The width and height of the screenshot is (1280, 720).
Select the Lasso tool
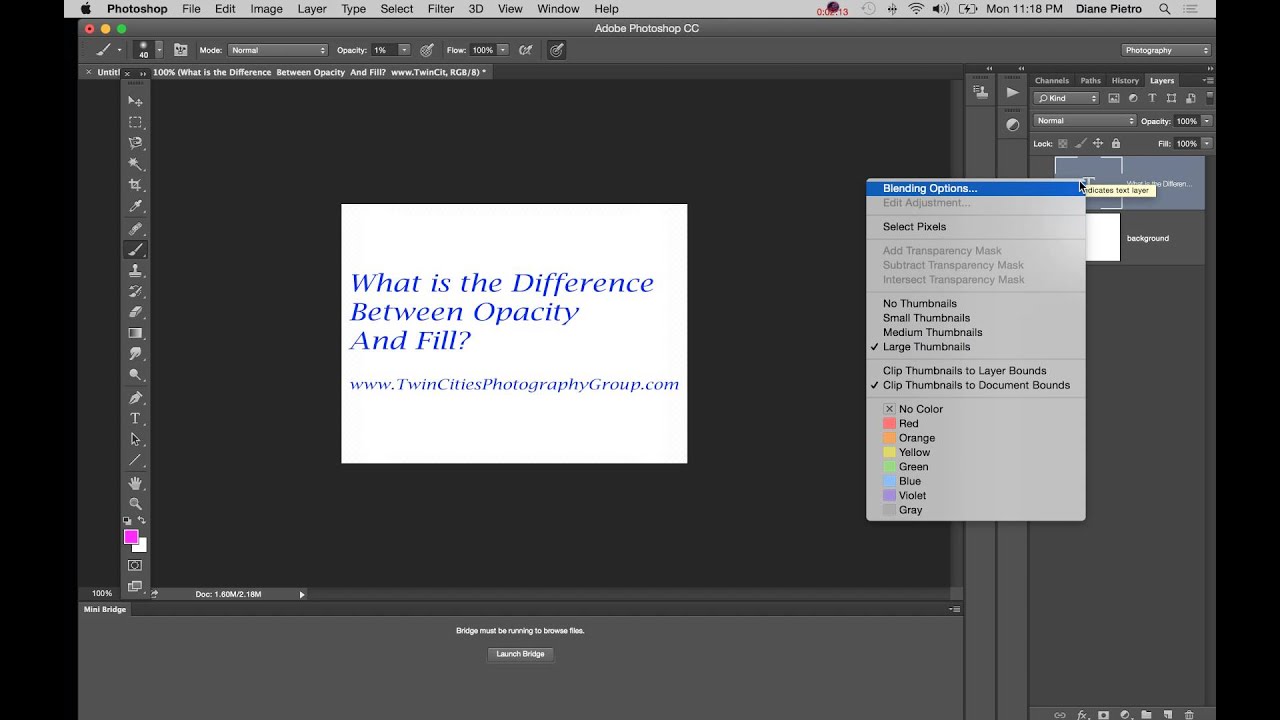pos(135,143)
